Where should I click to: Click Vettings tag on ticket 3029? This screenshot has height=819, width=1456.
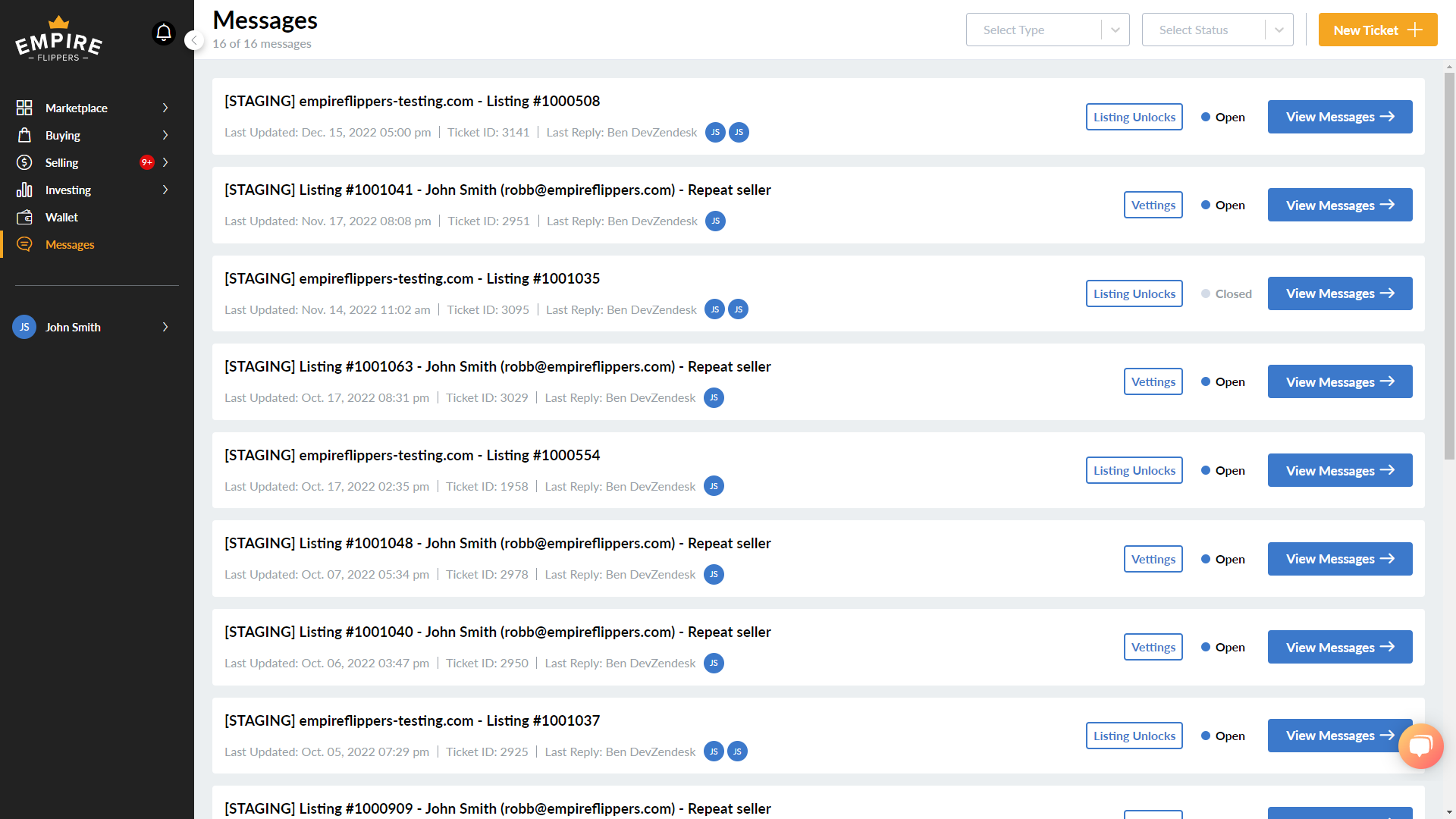[x=1153, y=381]
